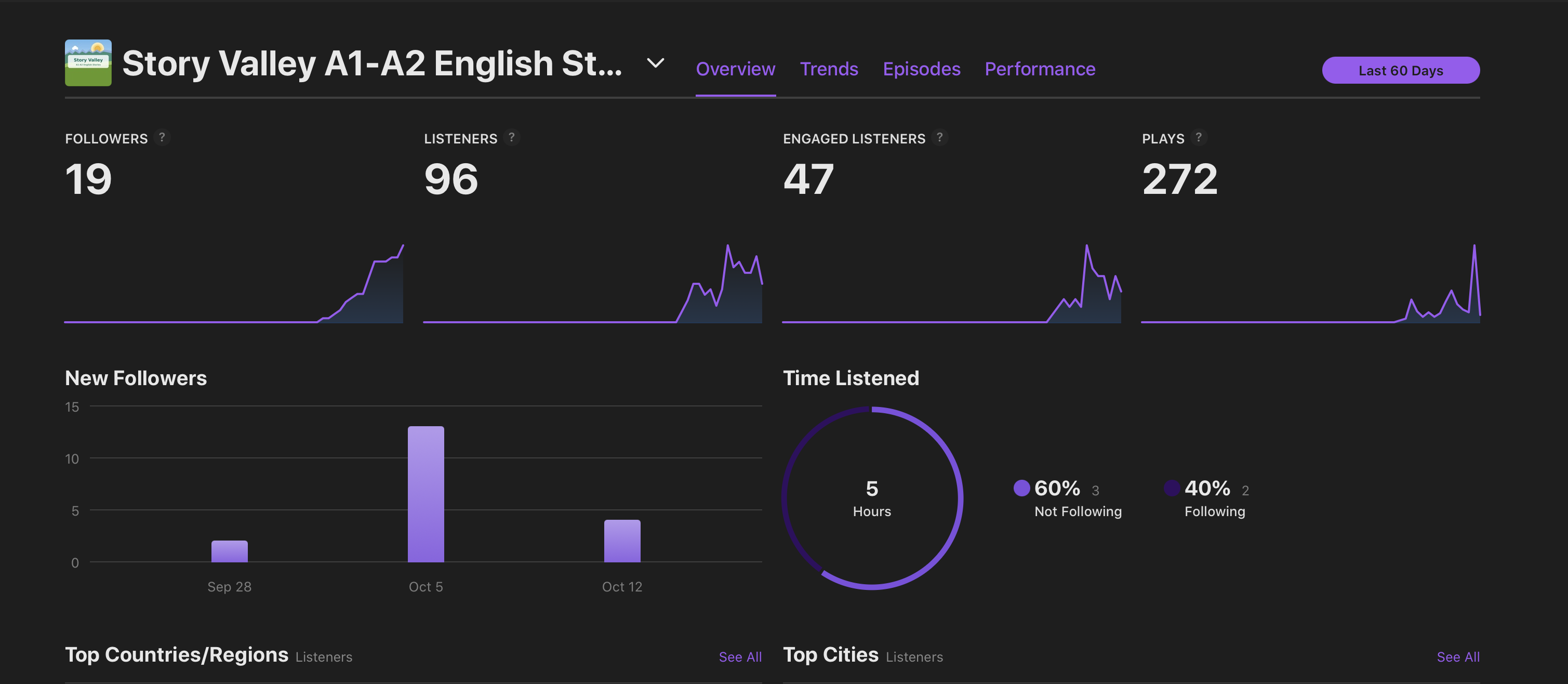
Task: Open the Episodes tab
Action: 922,69
